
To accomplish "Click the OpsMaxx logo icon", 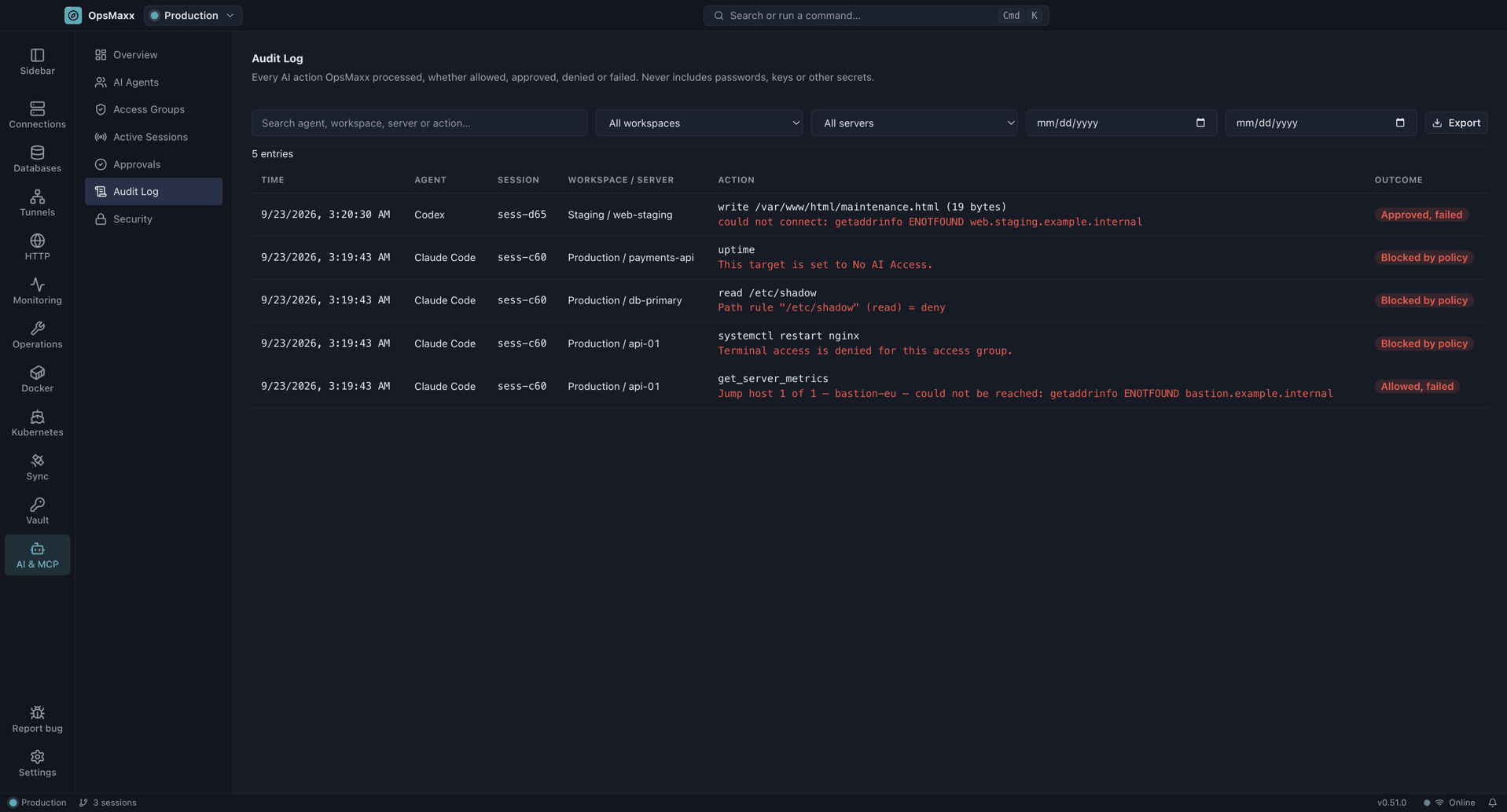I will (x=73, y=16).
